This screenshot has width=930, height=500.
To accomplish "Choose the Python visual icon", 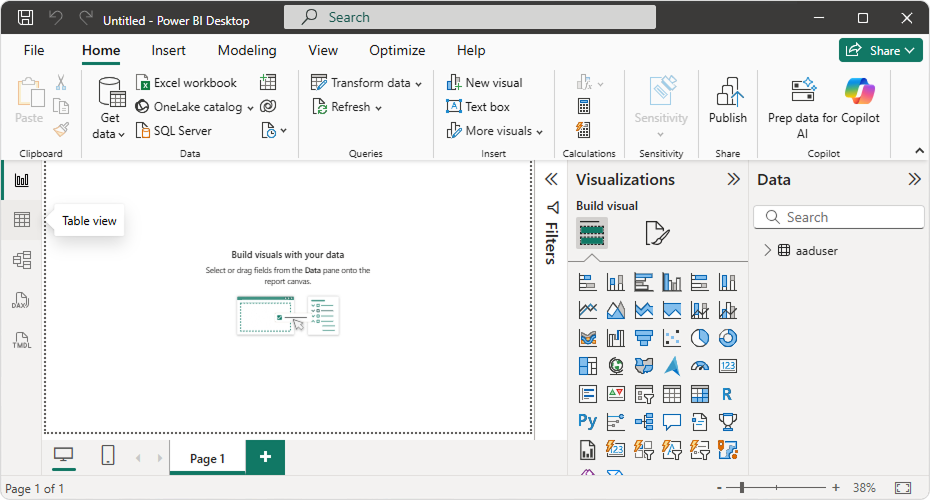I will (587, 421).
